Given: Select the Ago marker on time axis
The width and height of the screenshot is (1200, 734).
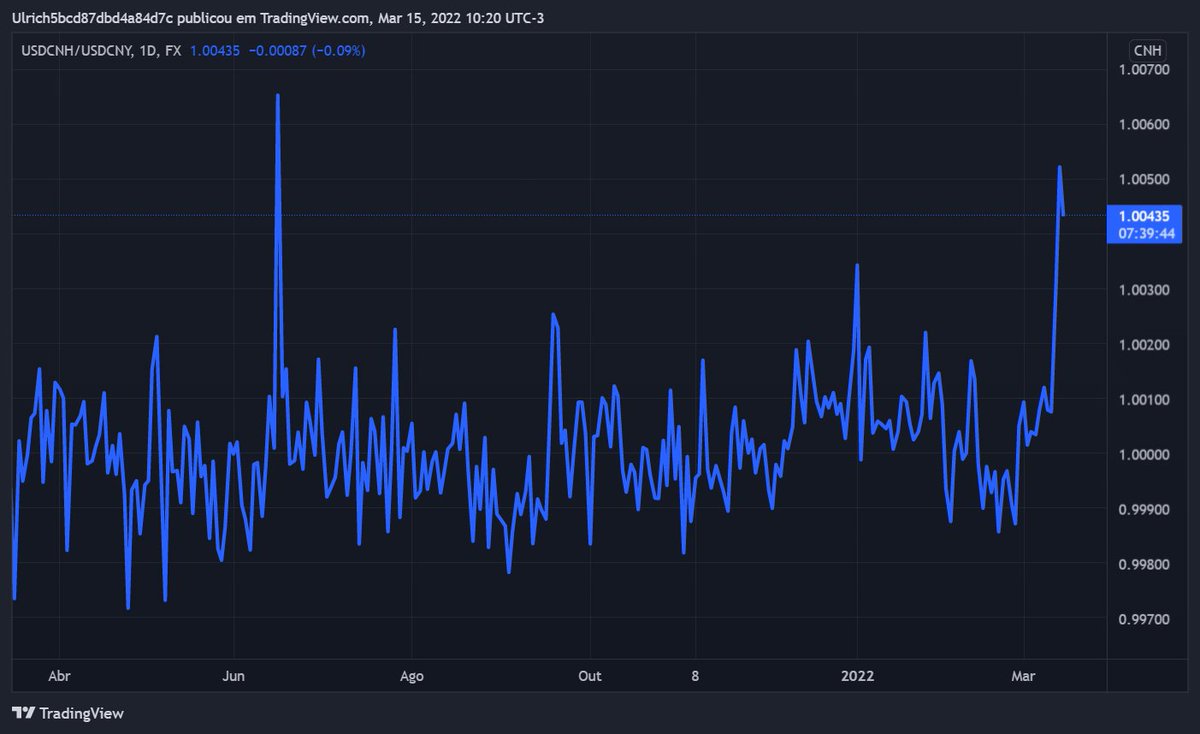Looking at the screenshot, I should (x=411, y=676).
